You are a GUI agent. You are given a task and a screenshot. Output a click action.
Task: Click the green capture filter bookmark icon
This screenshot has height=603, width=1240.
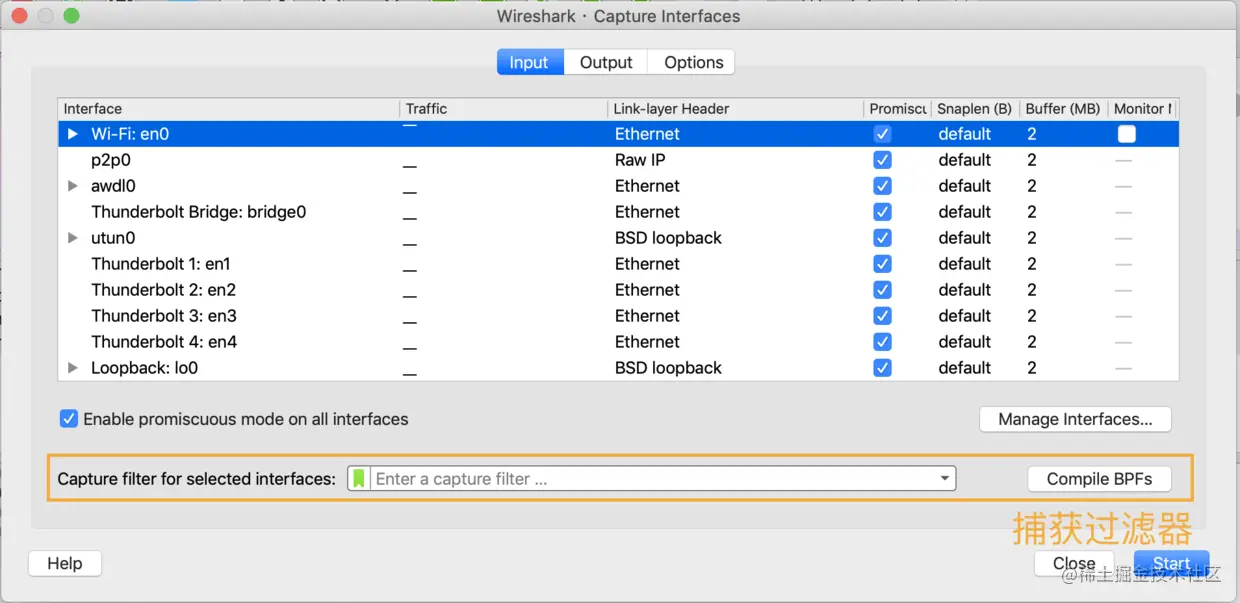[359, 479]
